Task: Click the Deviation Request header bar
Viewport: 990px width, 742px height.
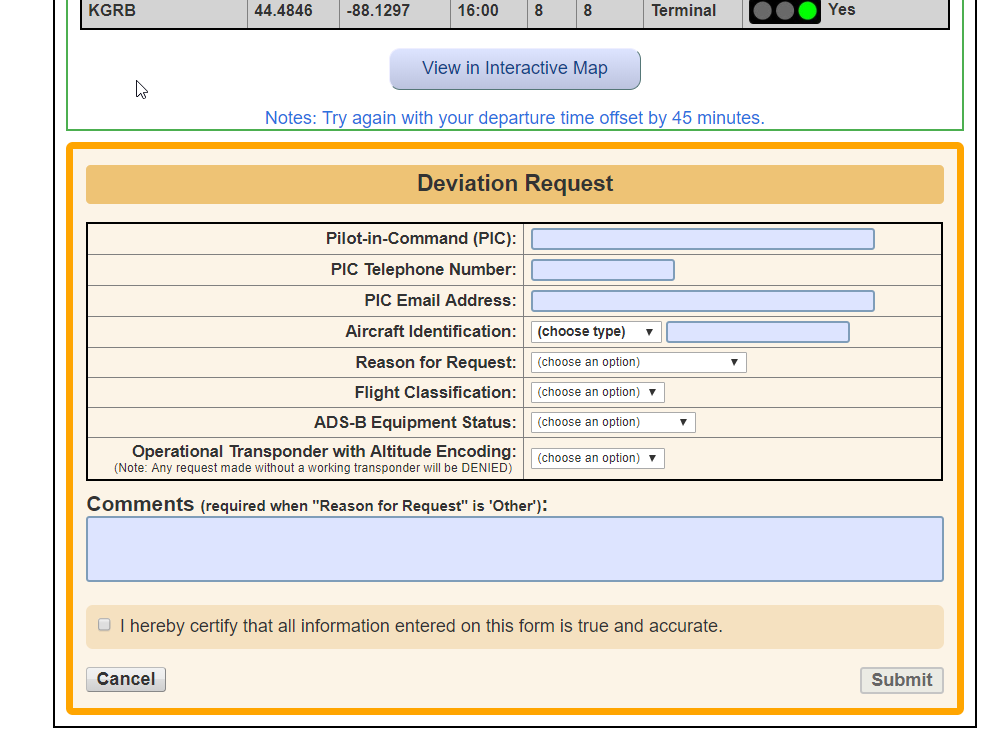Action: 515,184
